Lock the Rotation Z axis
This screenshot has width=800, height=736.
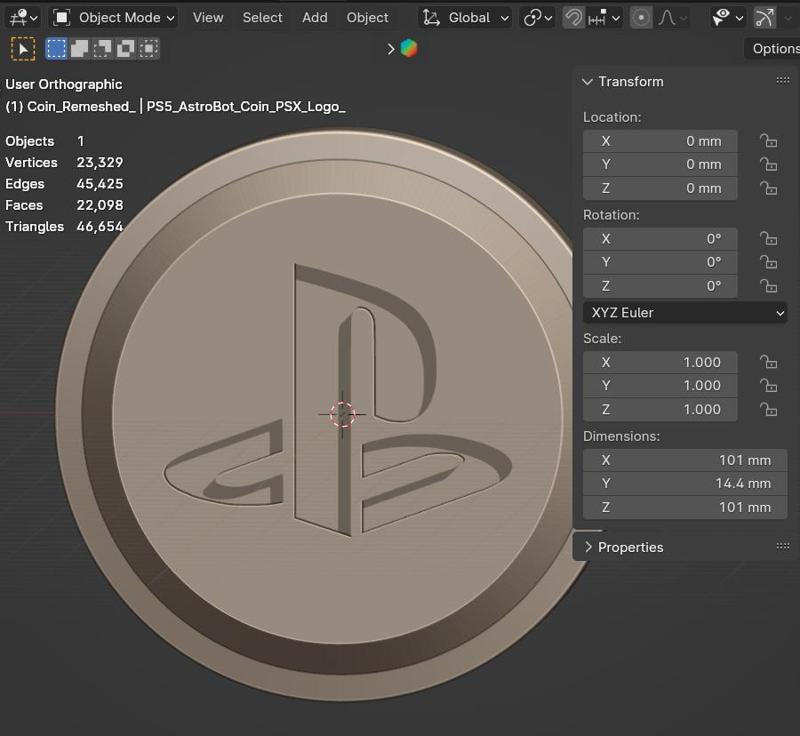pyautogui.click(x=768, y=286)
